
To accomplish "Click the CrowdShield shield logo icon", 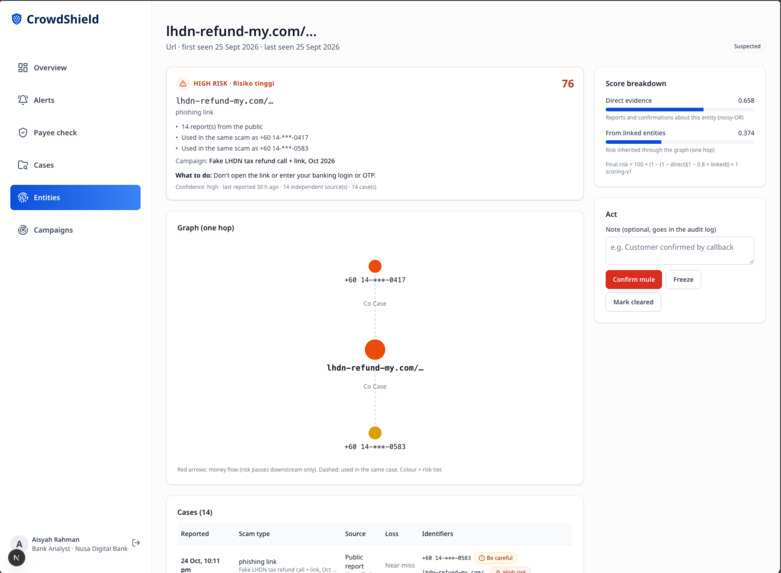I will click(16, 19).
